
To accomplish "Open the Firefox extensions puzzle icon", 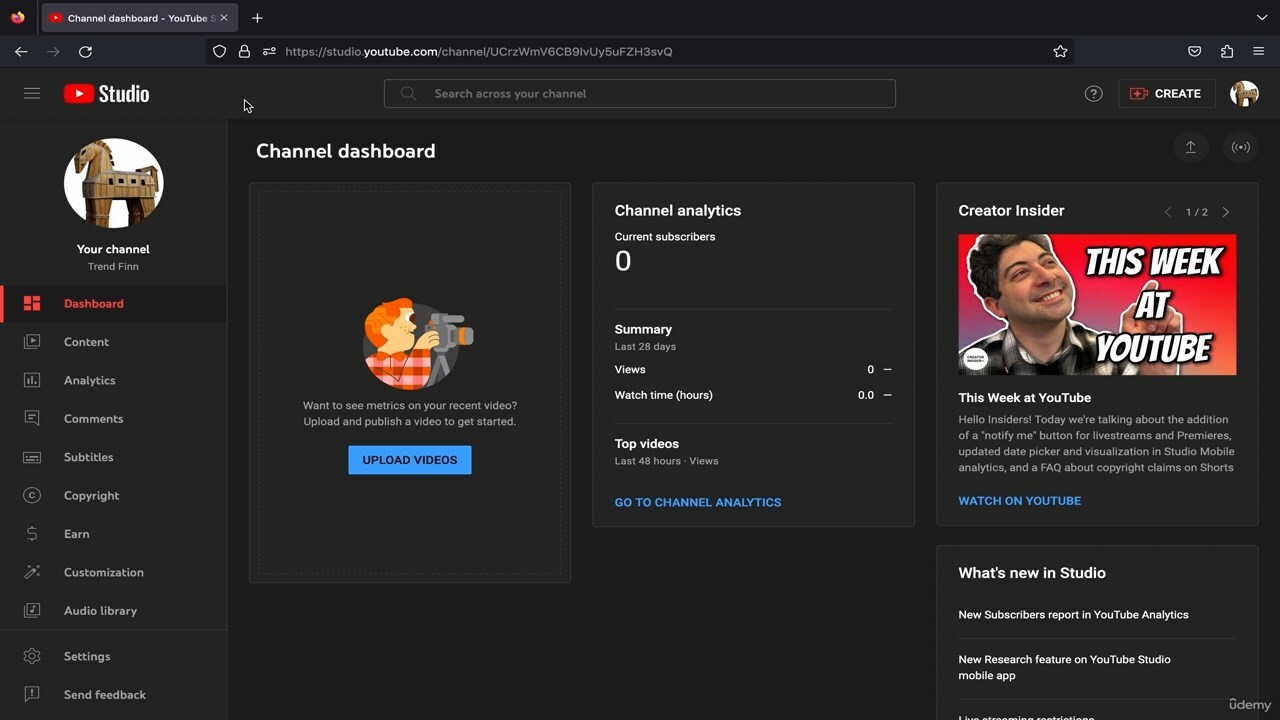I will coord(1227,51).
